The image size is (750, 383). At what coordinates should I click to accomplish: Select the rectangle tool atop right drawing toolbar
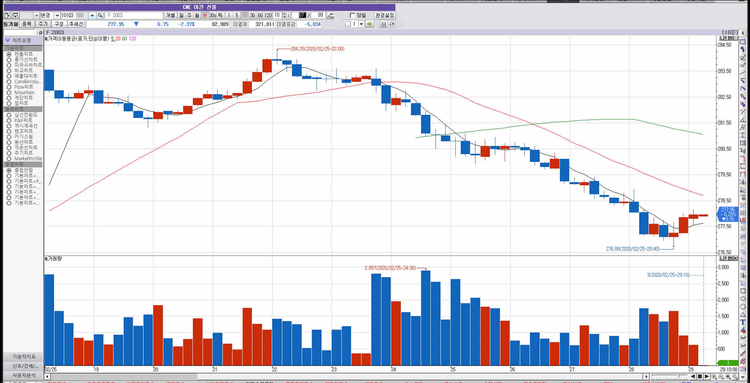pyautogui.click(x=743, y=42)
